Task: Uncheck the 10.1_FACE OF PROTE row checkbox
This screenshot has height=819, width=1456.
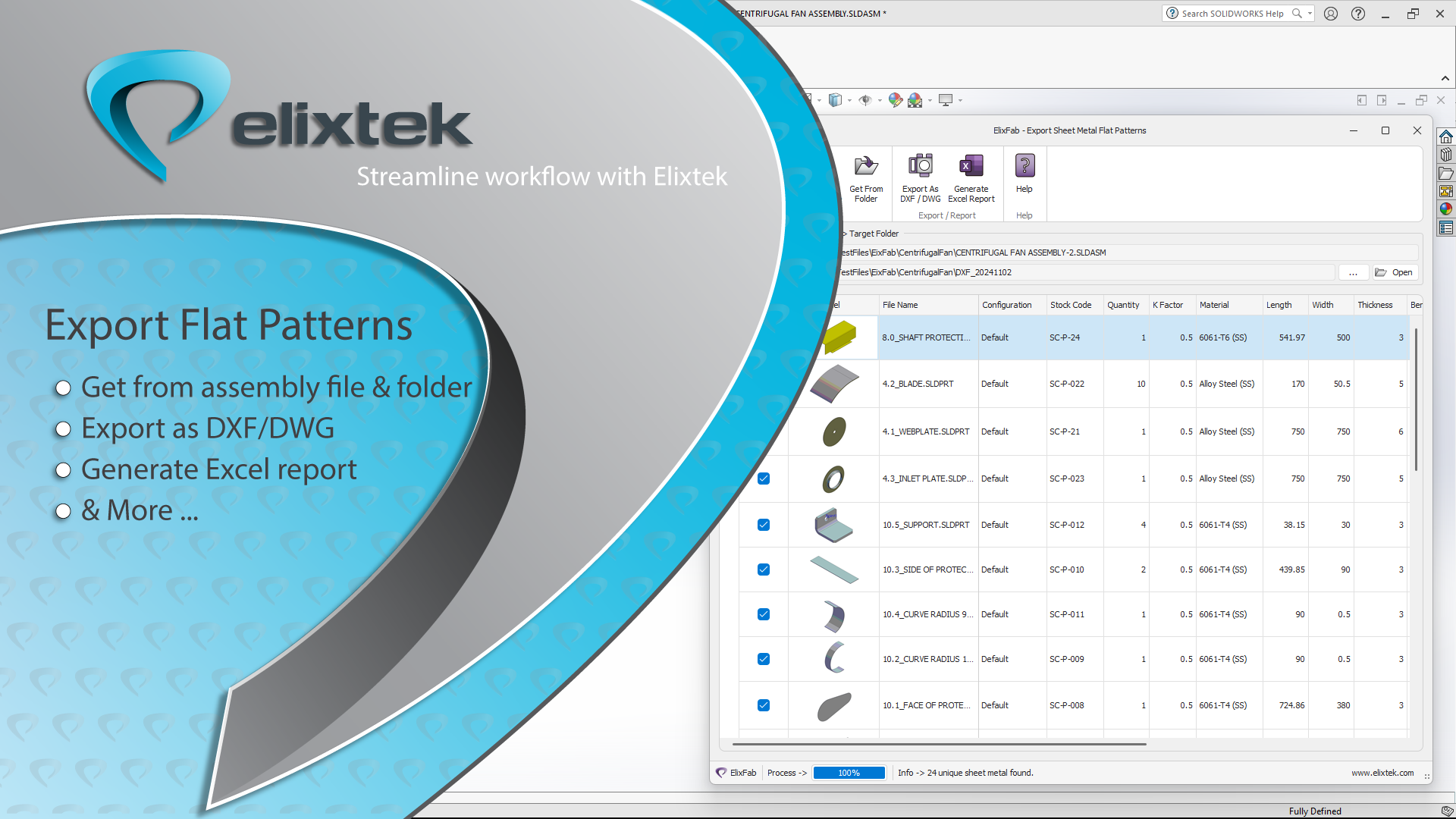Action: coord(764,705)
